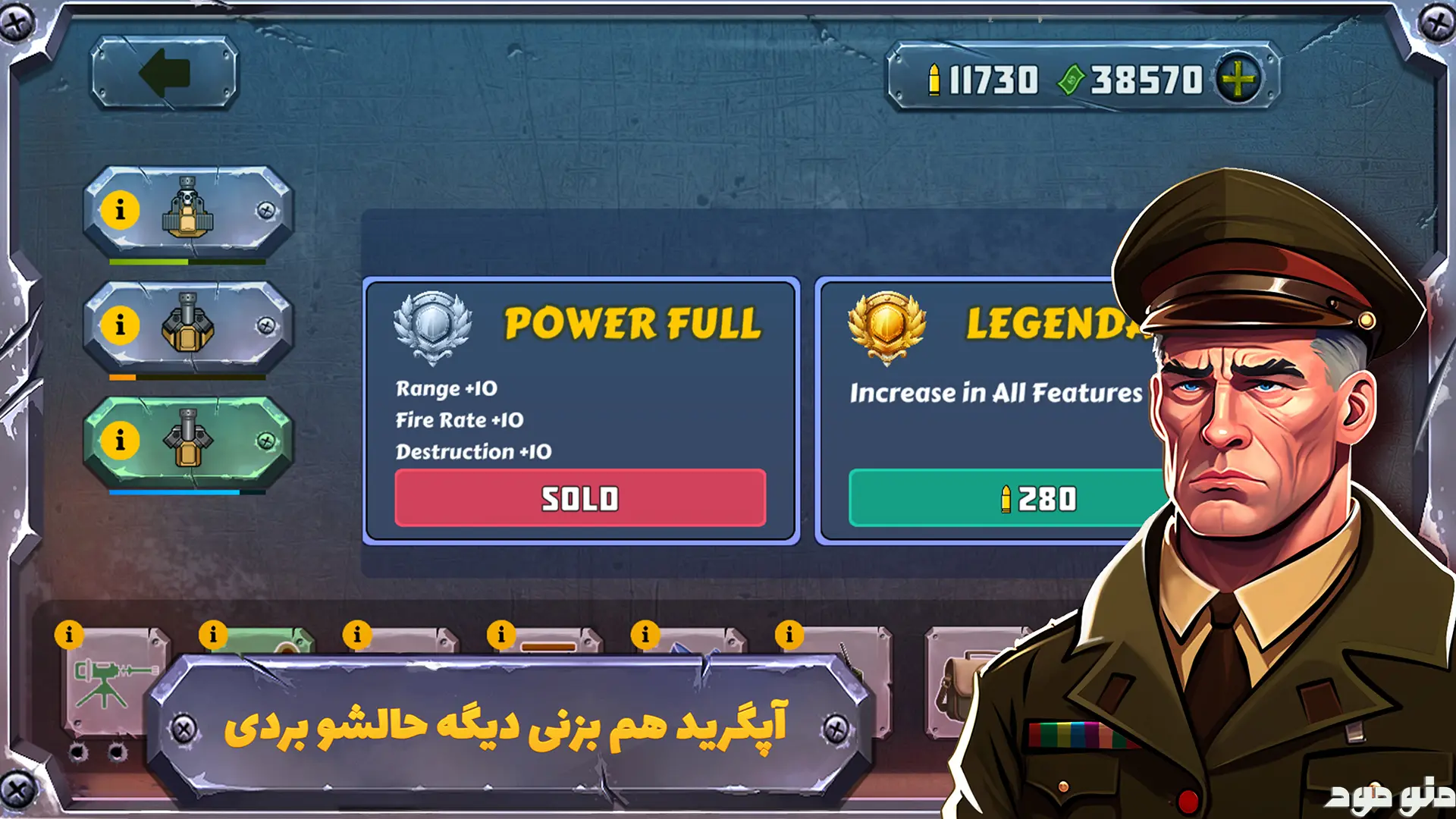
Task: Open info icon on fifth bottom weapon slot
Action: pyautogui.click(x=645, y=634)
